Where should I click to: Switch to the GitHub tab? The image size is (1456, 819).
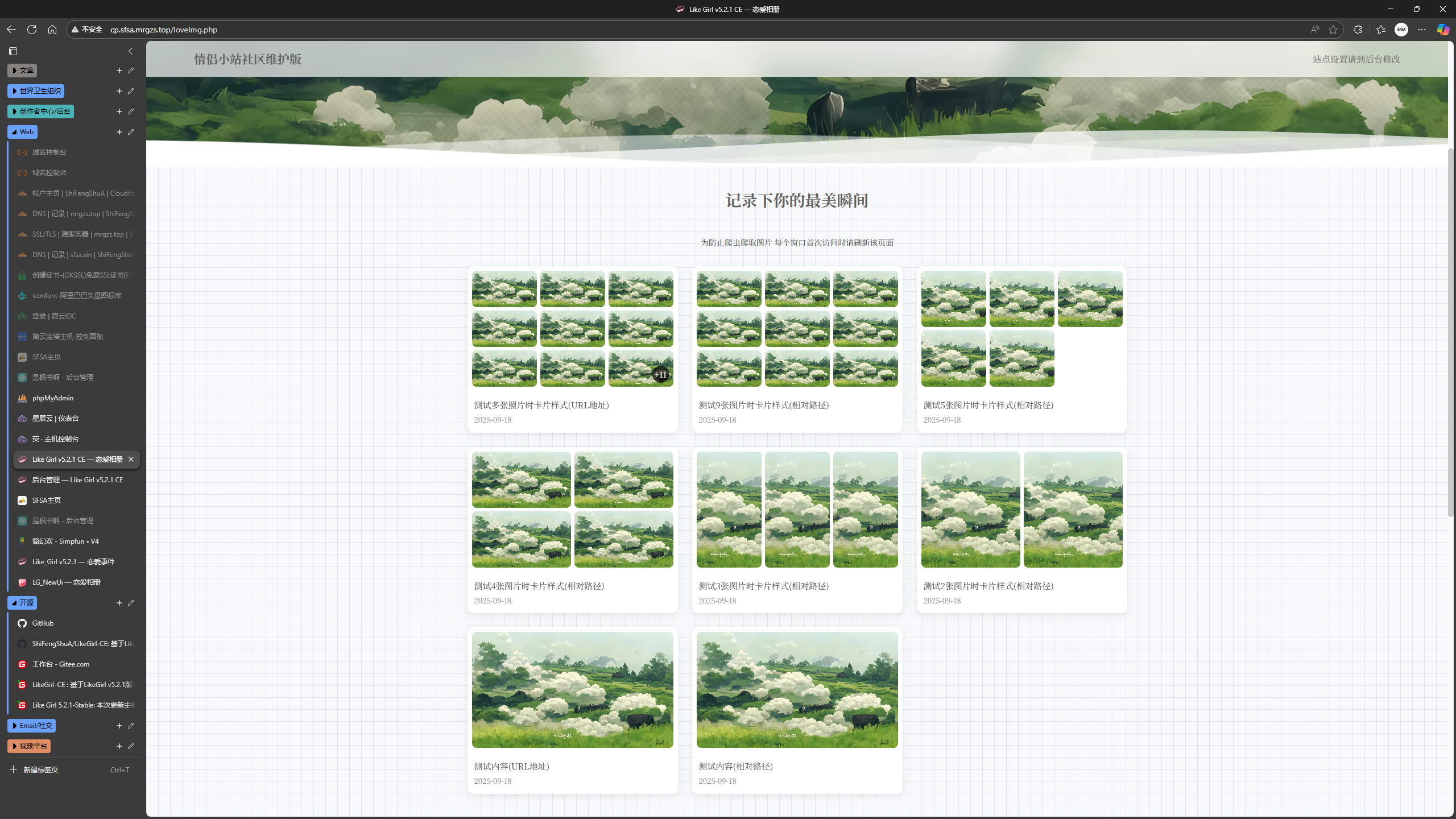pos(43,623)
